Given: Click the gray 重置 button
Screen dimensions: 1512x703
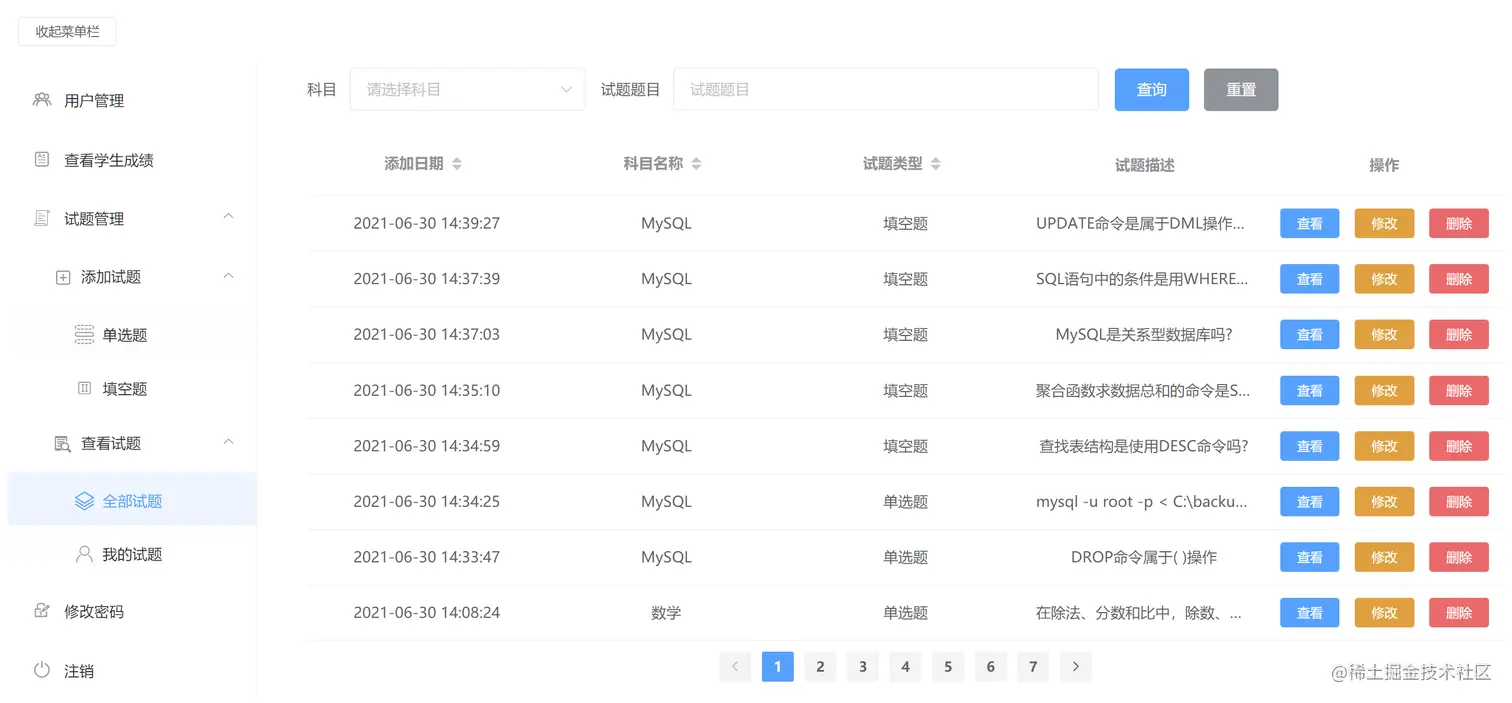Looking at the screenshot, I should tap(1241, 89).
